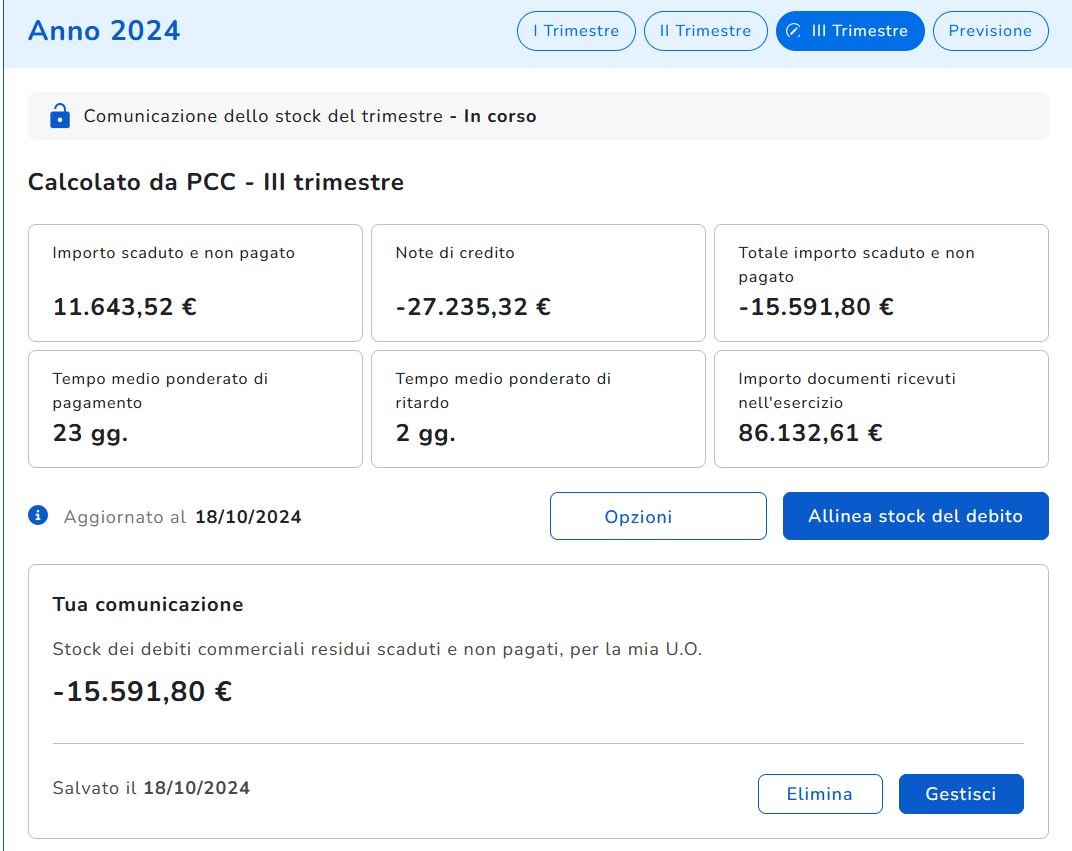Click the stock amount under Tua comunicazione
Screen dimensions: 1072x851
click(x=142, y=691)
